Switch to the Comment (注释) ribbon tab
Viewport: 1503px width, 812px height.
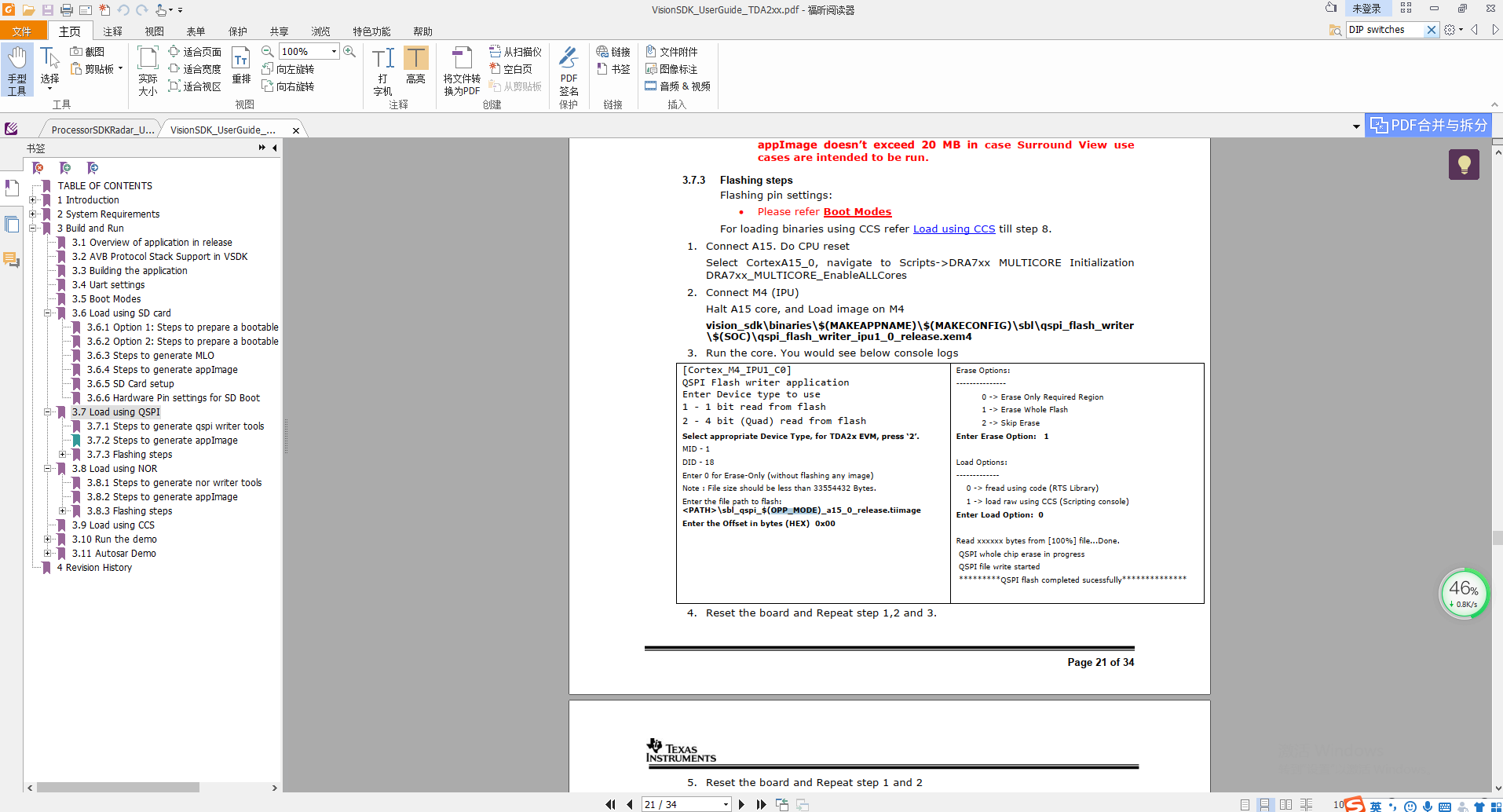pyautogui.click(x=113, y=31)
